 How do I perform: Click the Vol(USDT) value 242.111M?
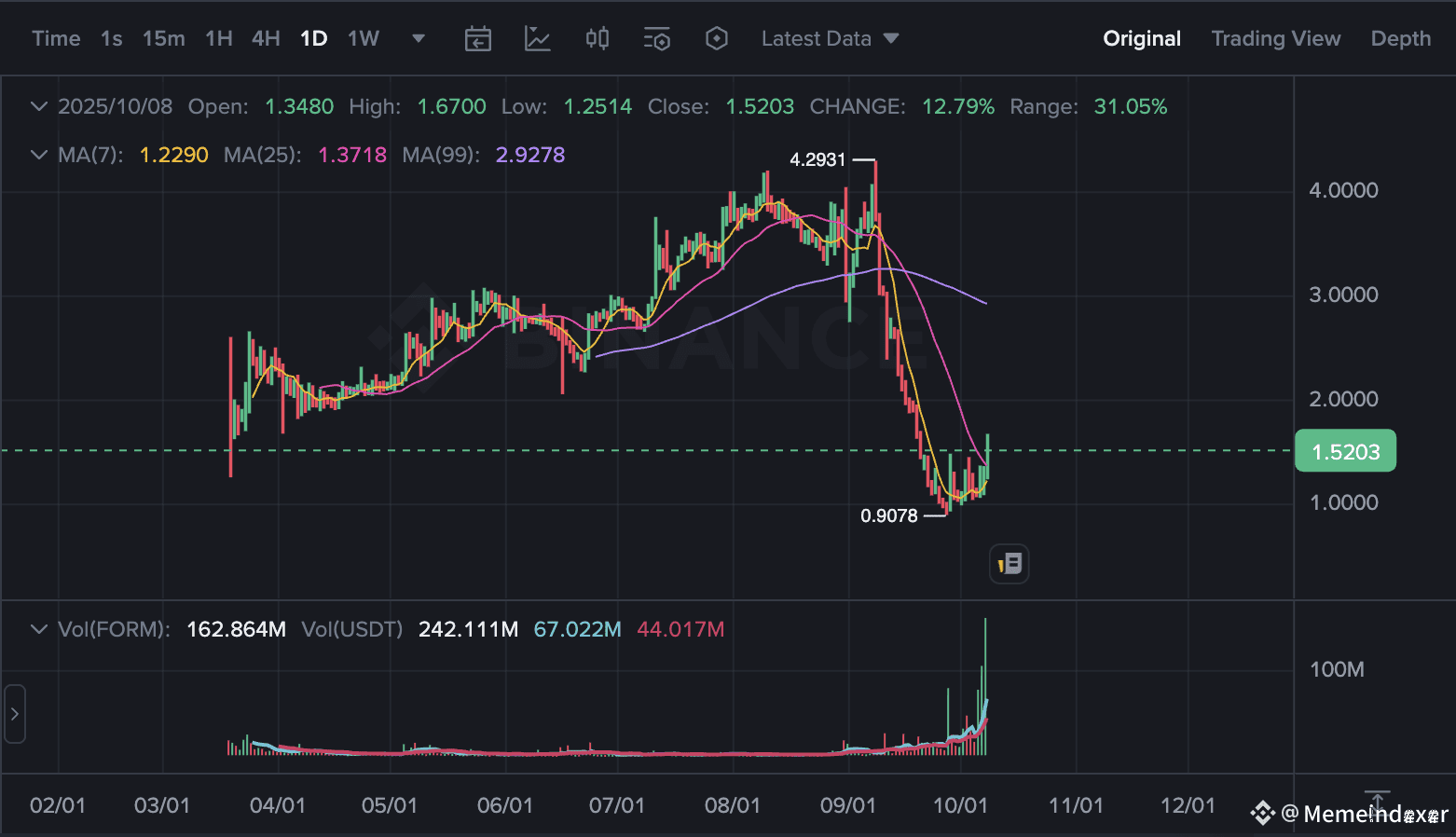pyautogui.click(x=468, y=629)
